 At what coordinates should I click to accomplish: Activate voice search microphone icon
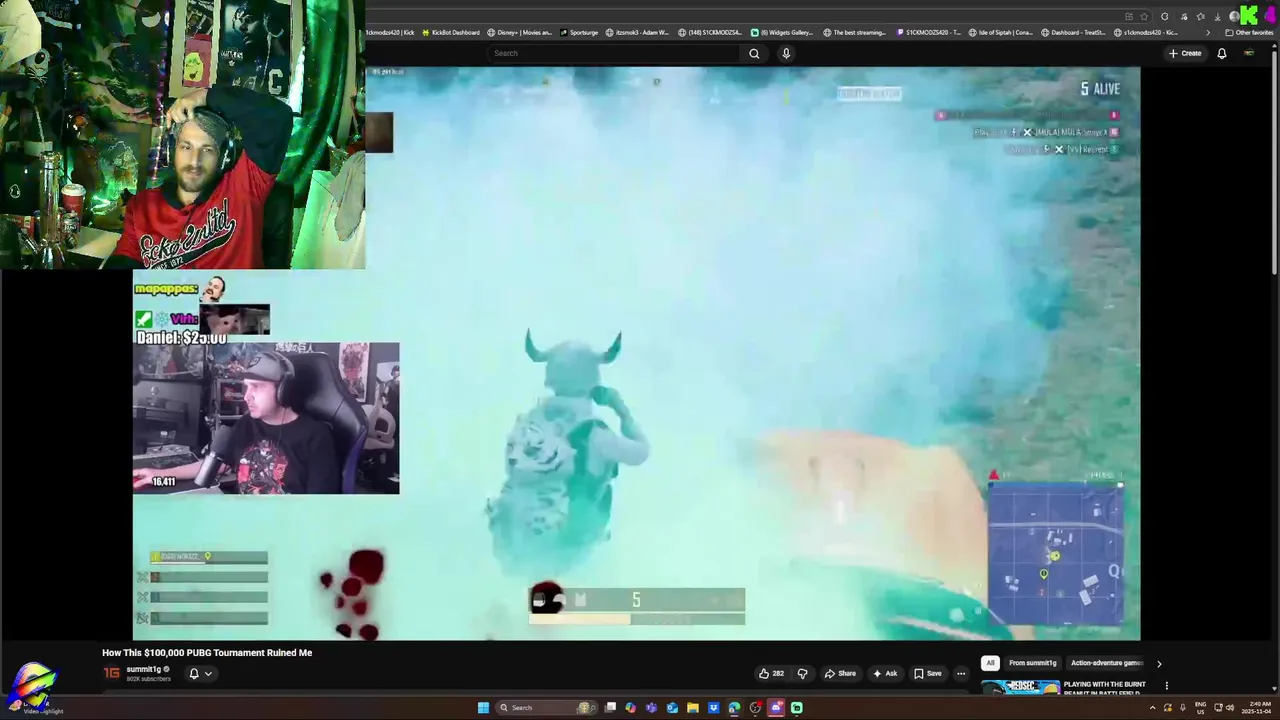tap(786, 53)
